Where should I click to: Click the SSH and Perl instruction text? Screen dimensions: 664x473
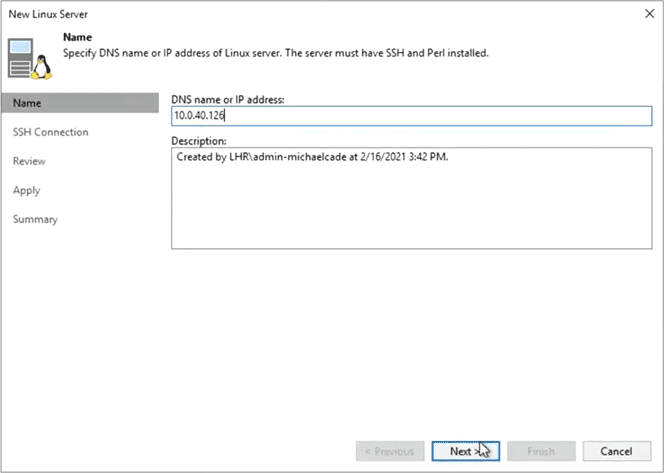pyautogui.click(x=275, y=52)
